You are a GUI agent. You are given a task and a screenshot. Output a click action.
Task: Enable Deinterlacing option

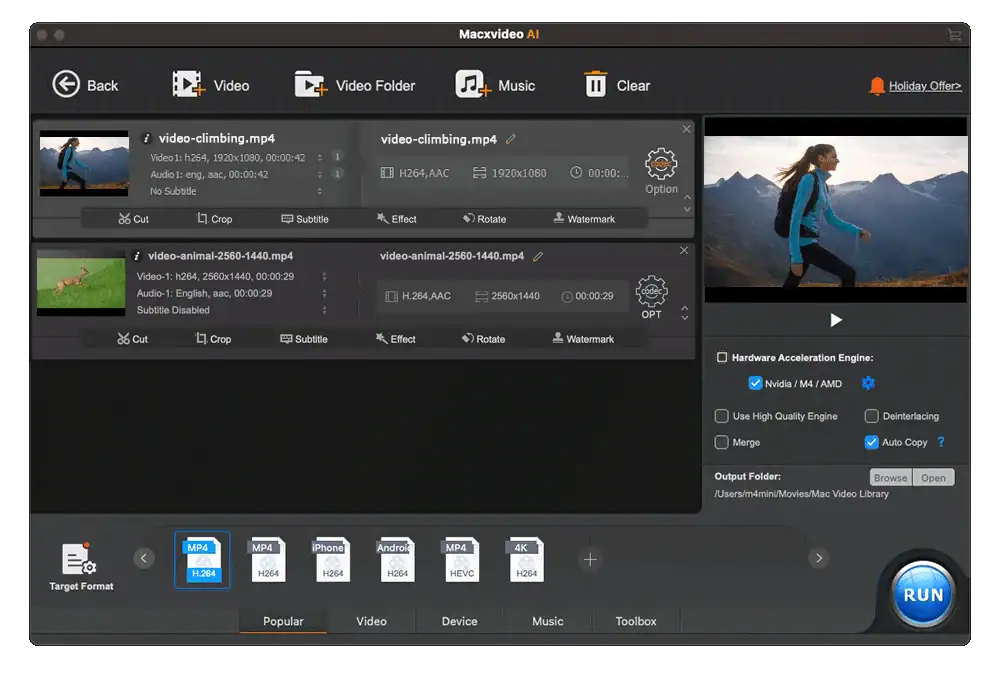click(x=871, y=416)
